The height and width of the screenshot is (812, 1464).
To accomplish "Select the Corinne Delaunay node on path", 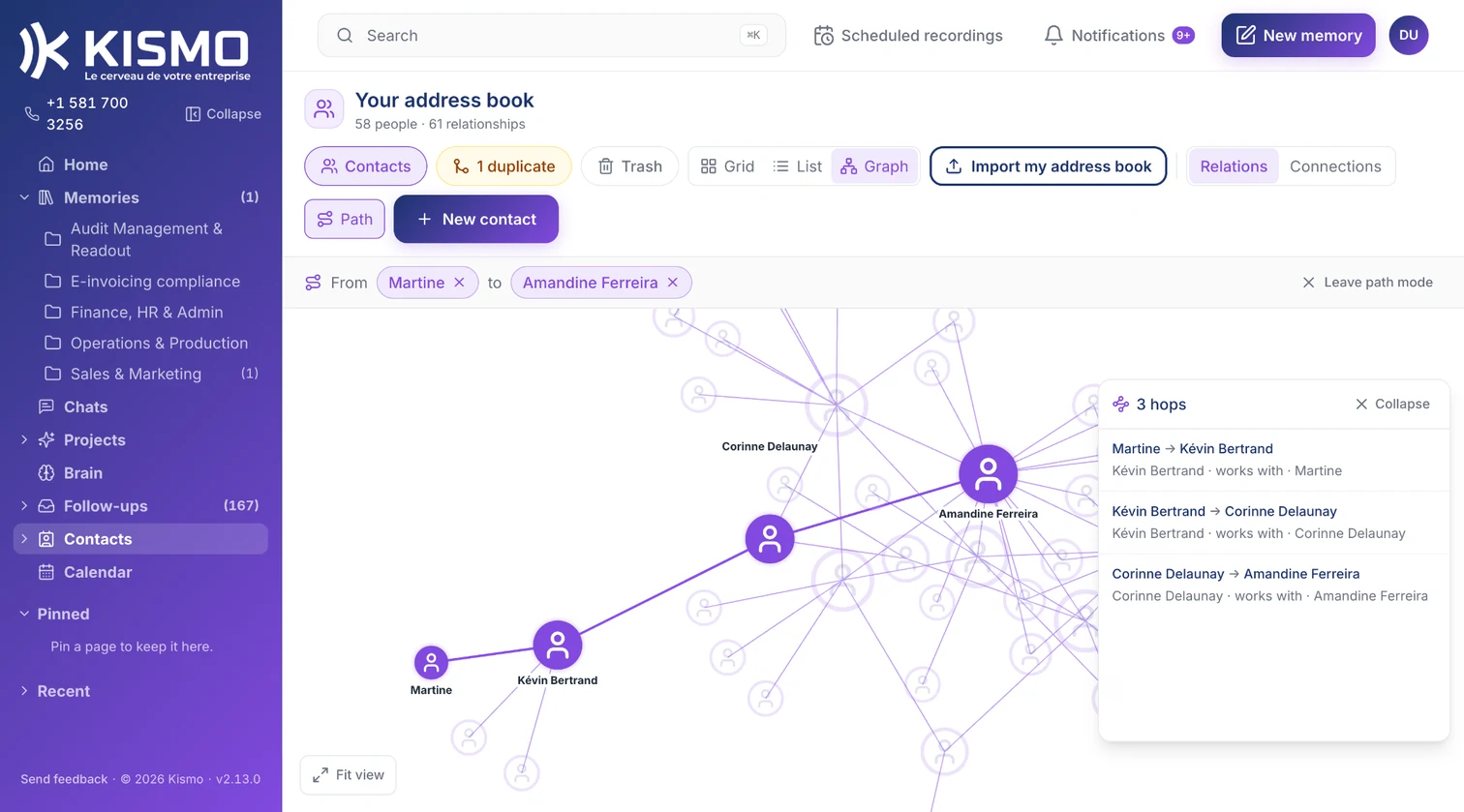I will point(770,539).
